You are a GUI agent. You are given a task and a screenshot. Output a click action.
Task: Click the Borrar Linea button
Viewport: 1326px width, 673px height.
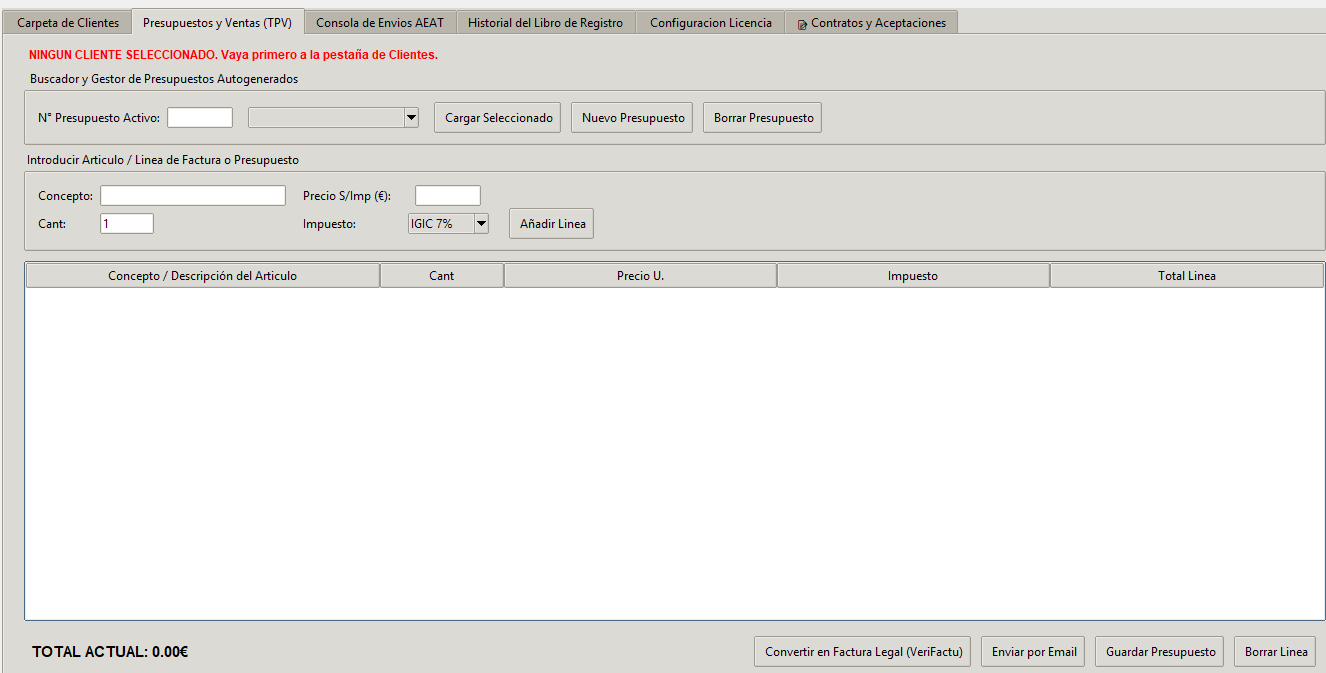pyautogui.click(x=1276, y=652)
